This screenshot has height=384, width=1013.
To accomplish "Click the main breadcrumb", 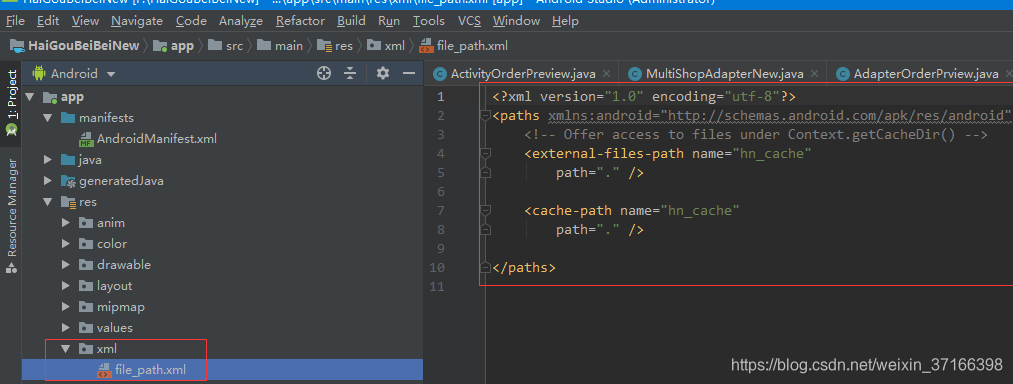I will pyautogui.click(x=280, y=45).
